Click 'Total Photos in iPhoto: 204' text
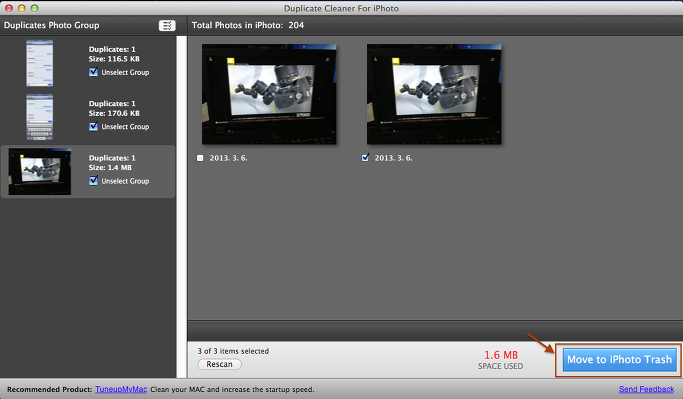Image resolution: width=683 pixels, height=399 pixels. coord(248,25)
